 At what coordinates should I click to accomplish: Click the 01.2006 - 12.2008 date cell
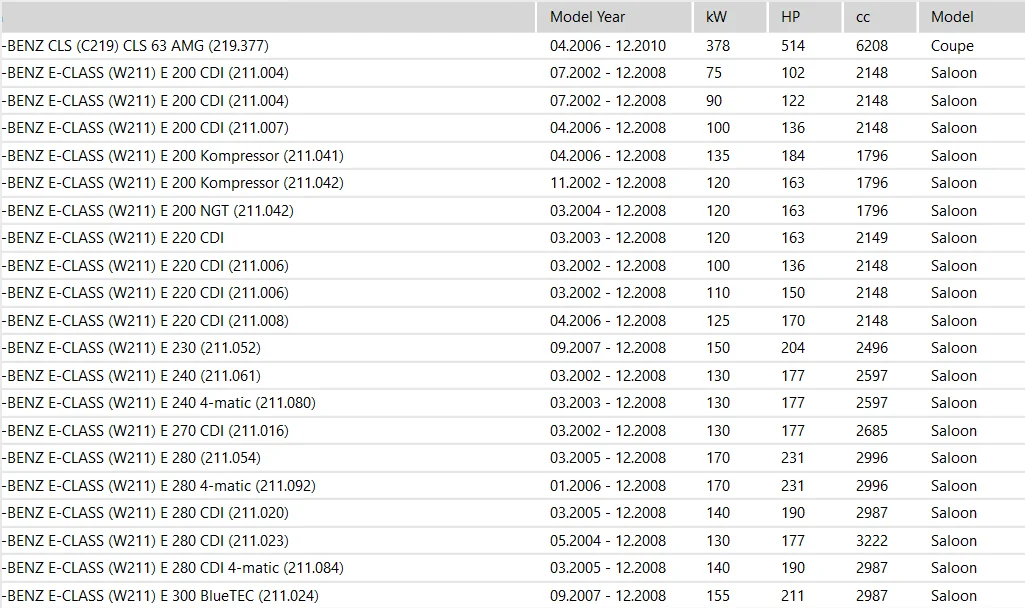pyautogui.click(x=608, y=486)
